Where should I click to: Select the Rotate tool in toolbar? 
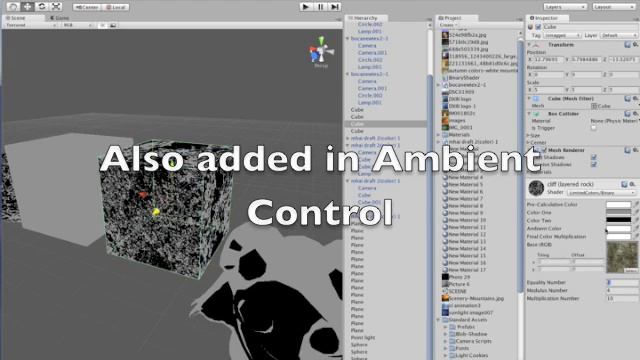42,7
